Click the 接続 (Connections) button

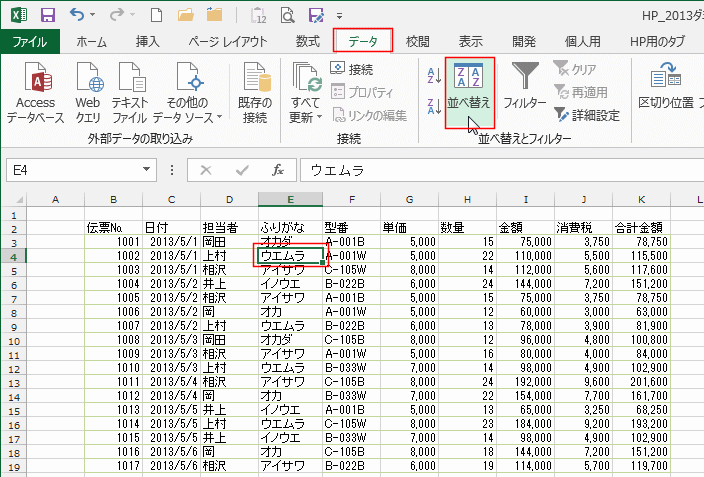click(352, 69)
